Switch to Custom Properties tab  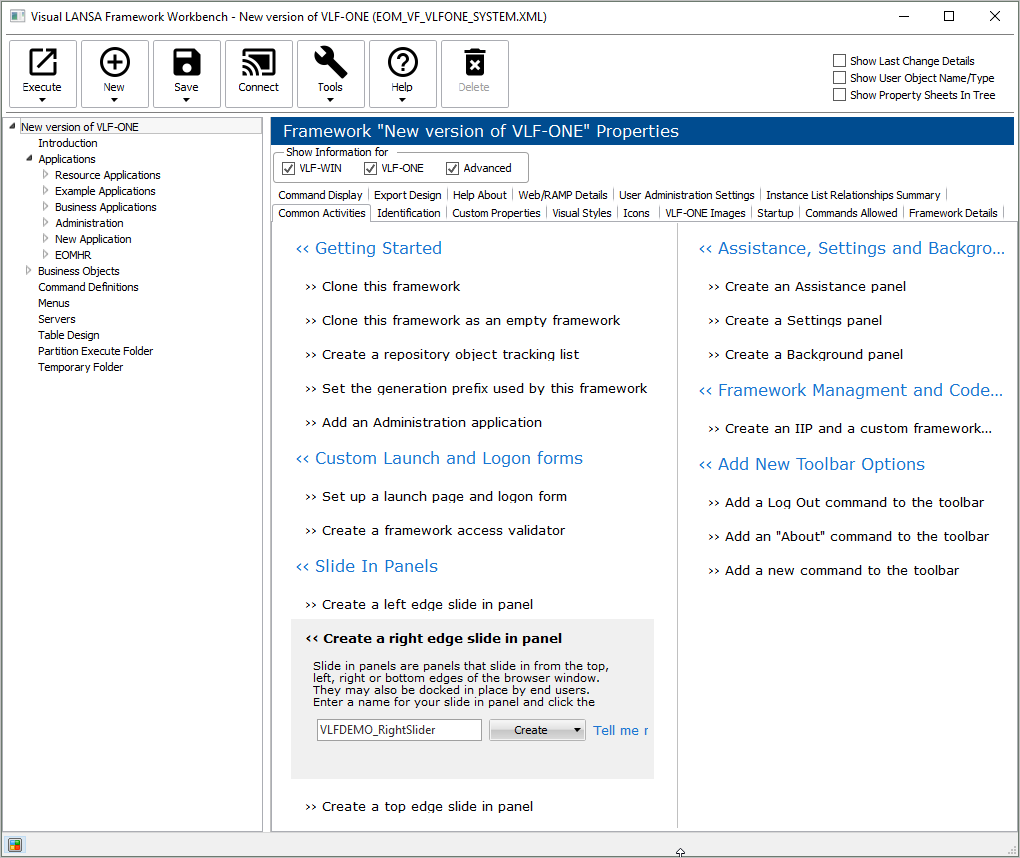496,213
